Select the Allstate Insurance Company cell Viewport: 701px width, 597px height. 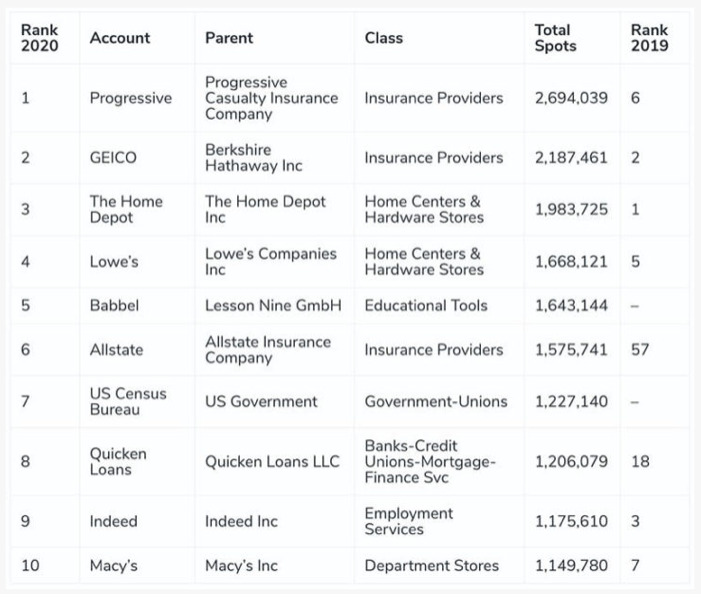[267, 349]
